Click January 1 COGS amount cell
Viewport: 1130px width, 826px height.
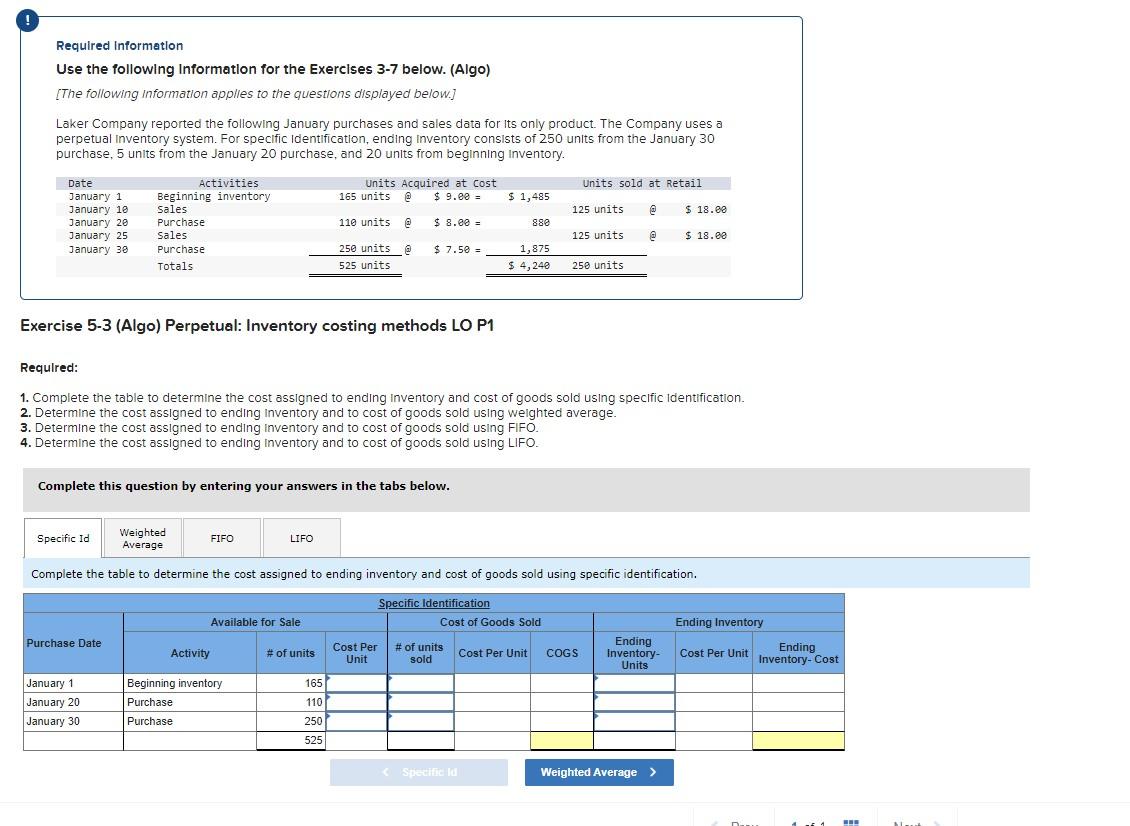[x=561, y=683]
